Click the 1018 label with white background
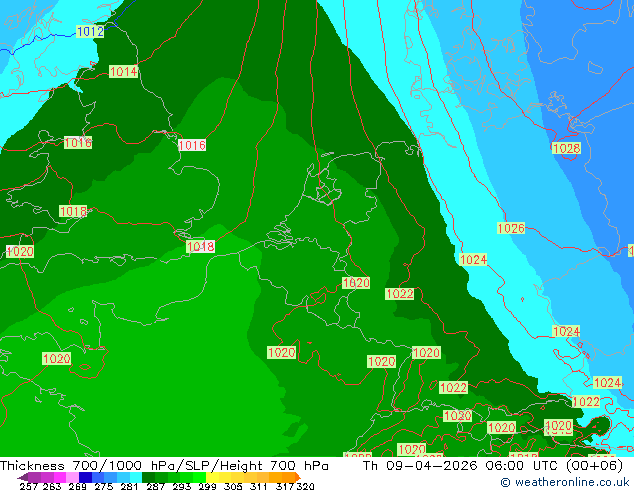 pyautogui.click(x=201, y=246)
